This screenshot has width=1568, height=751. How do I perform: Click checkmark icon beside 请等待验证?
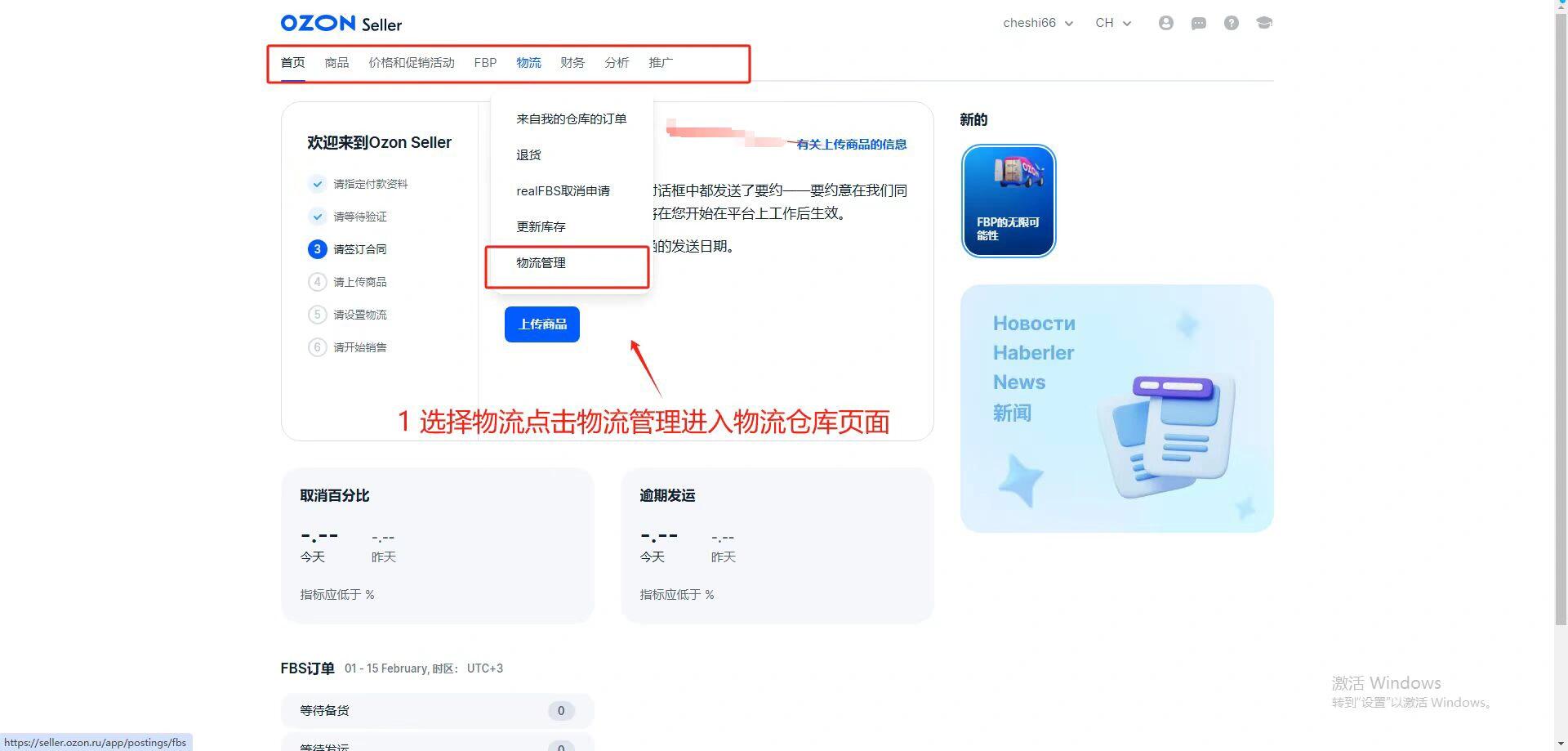pyautogui.click(x=317, y=217)
